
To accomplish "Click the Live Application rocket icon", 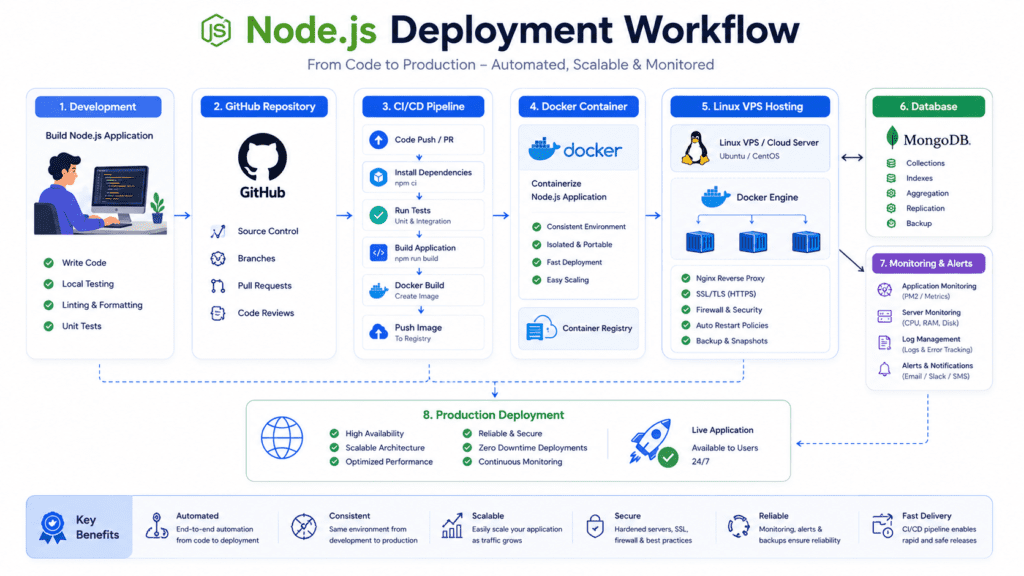I will 654,443.
